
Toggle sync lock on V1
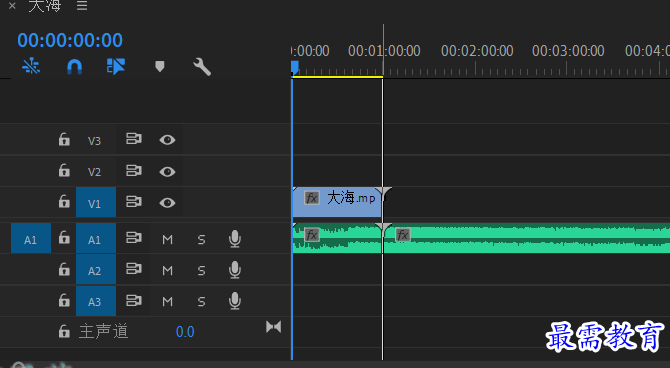tap(134, 201)
